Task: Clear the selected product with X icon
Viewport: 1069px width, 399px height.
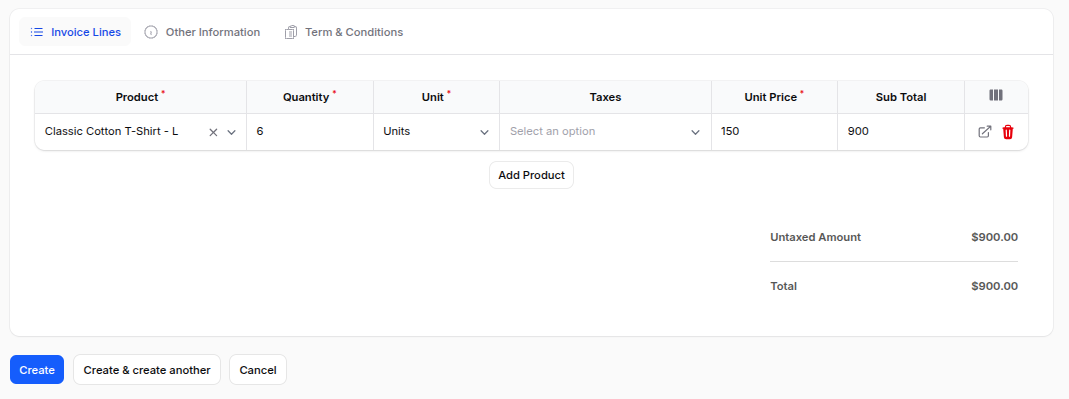Action: coord(213,132)
